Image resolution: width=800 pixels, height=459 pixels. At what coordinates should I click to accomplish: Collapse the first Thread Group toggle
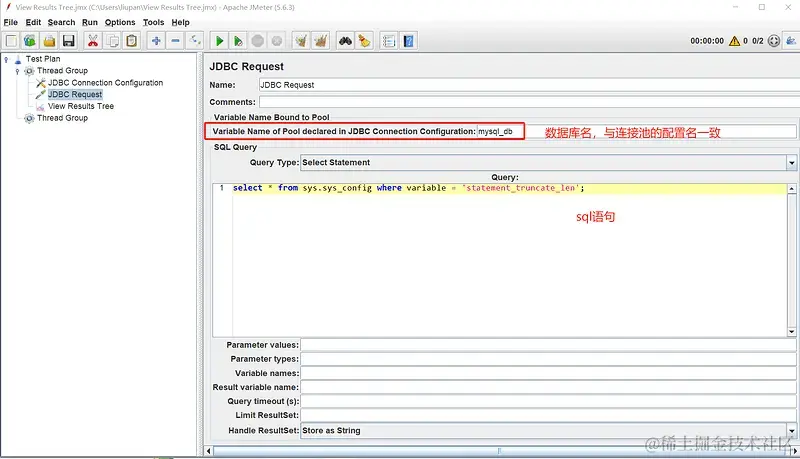tap(17, 71)
